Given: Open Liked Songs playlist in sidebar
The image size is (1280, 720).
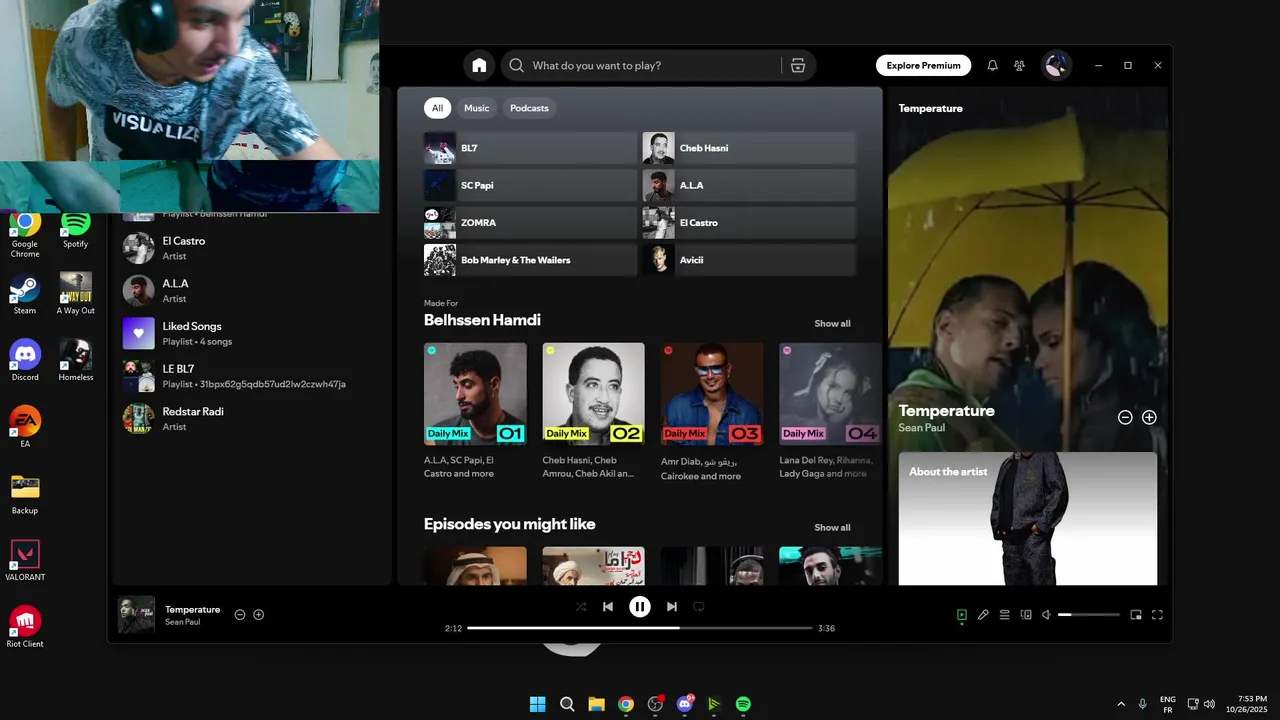Looking at the screenshot, I should point(252,333).
